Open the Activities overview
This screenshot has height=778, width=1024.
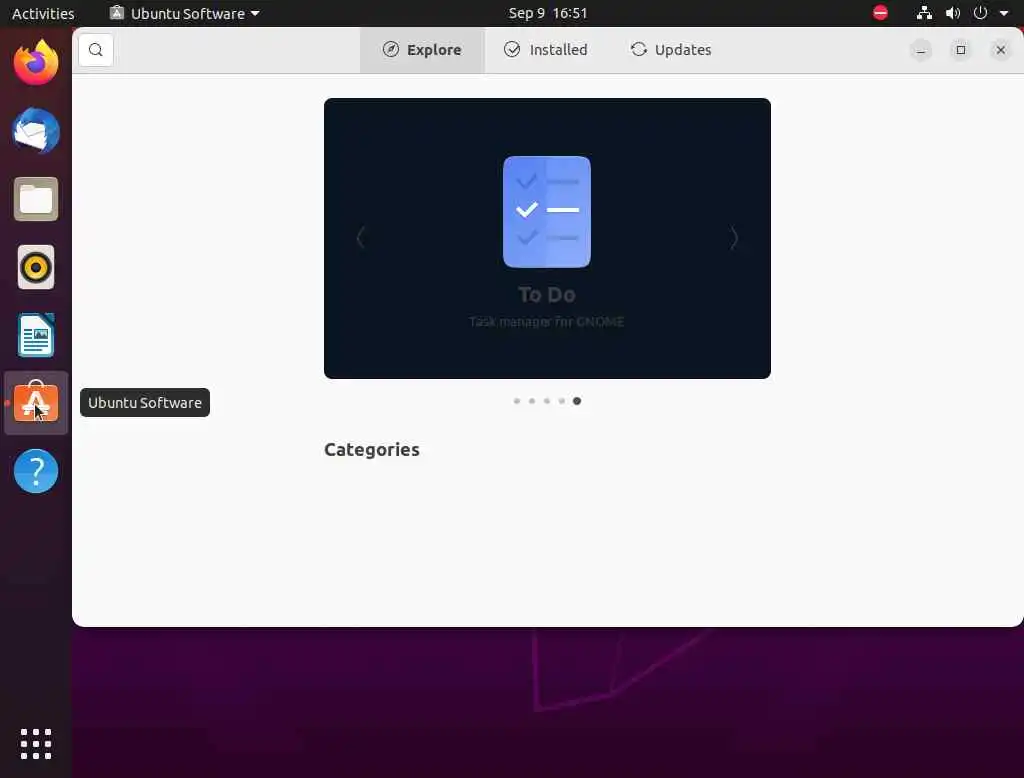pos(43,13)
